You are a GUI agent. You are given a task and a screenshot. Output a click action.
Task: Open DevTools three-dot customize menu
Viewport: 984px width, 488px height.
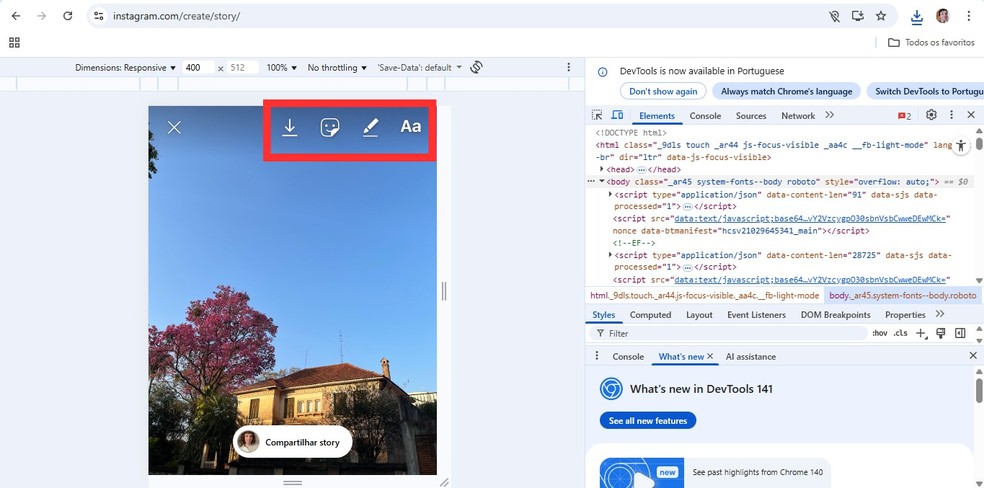click(951, 115)
